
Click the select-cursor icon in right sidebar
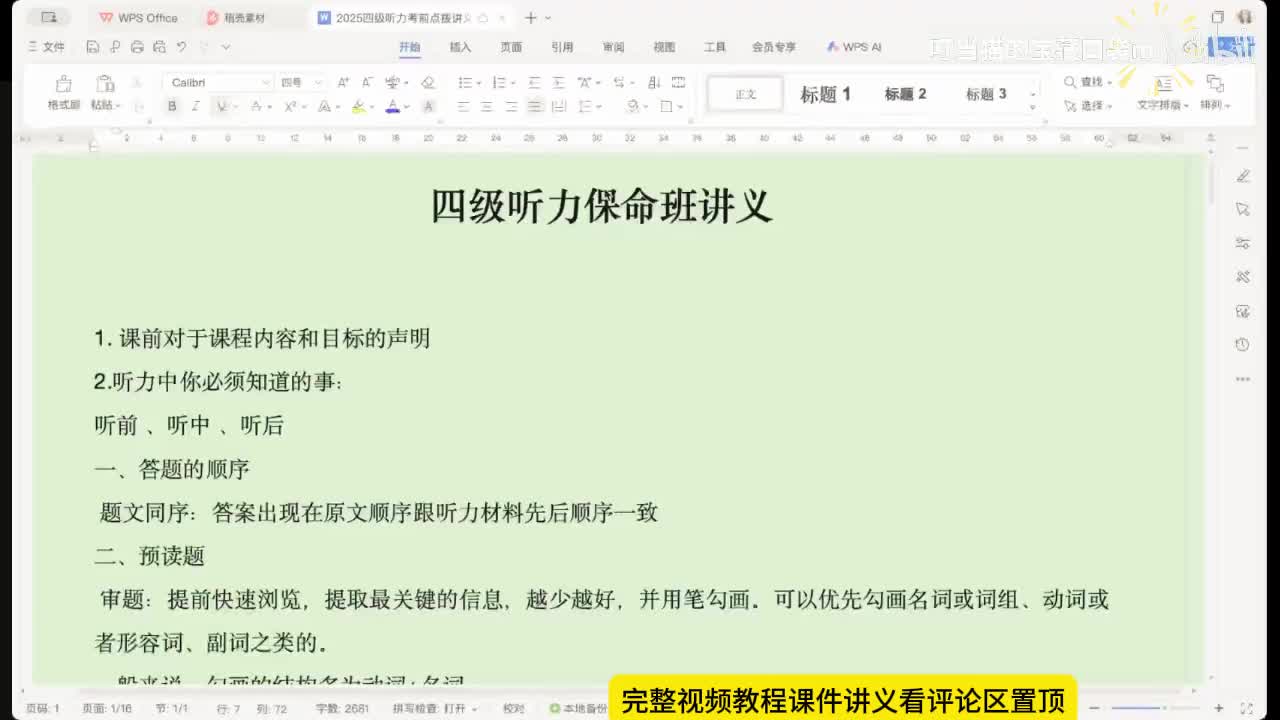coord(1243,209)
